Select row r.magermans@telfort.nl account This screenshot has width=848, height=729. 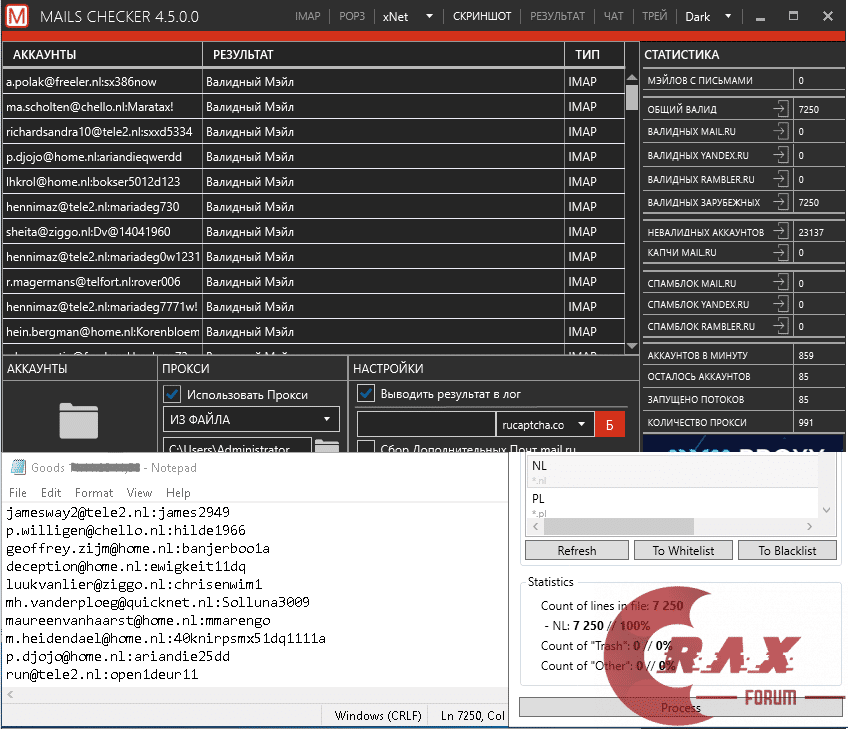point(313,282)
